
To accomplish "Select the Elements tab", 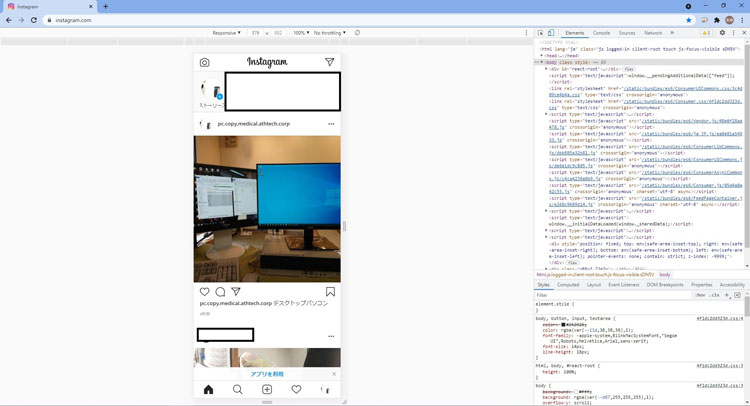I will (574, 33).
